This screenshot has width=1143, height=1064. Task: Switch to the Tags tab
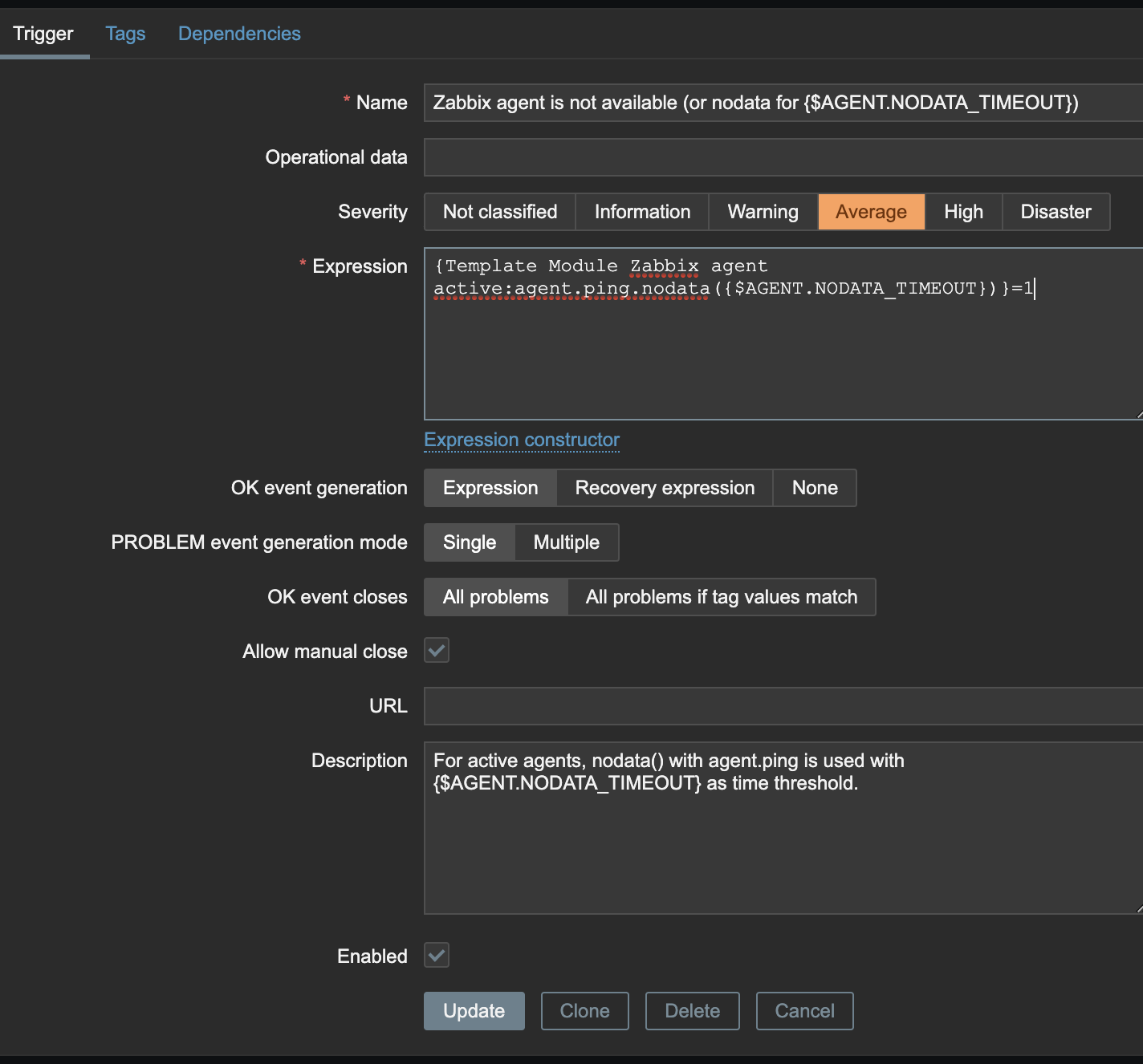(125, 34)
